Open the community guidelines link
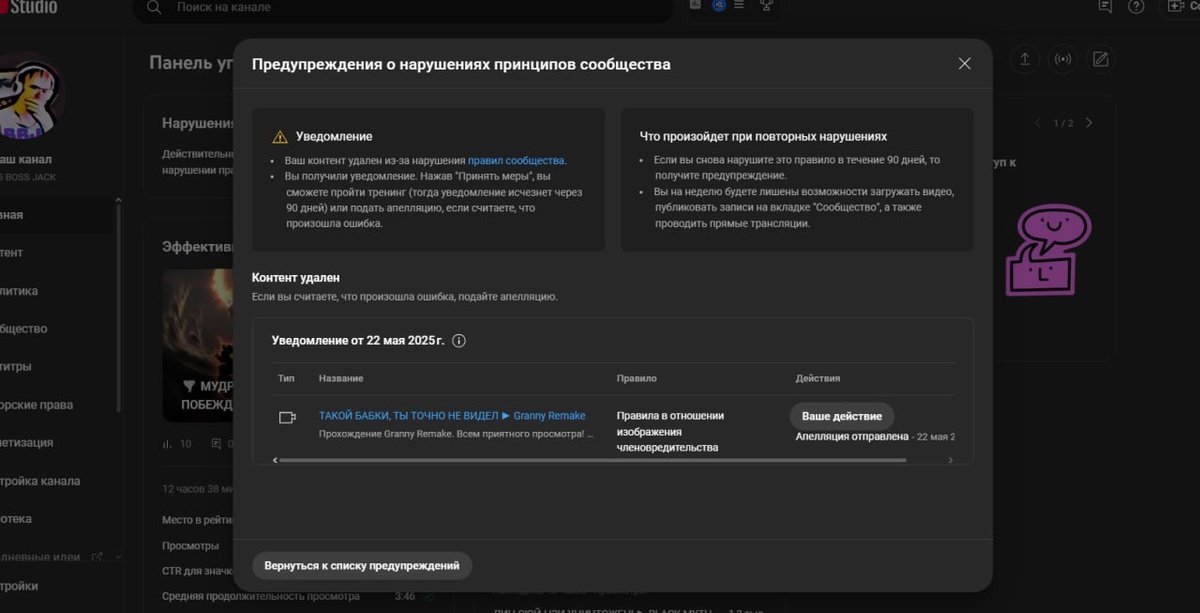The height and width of the screenshot is (613, 1200). (517, 160)
